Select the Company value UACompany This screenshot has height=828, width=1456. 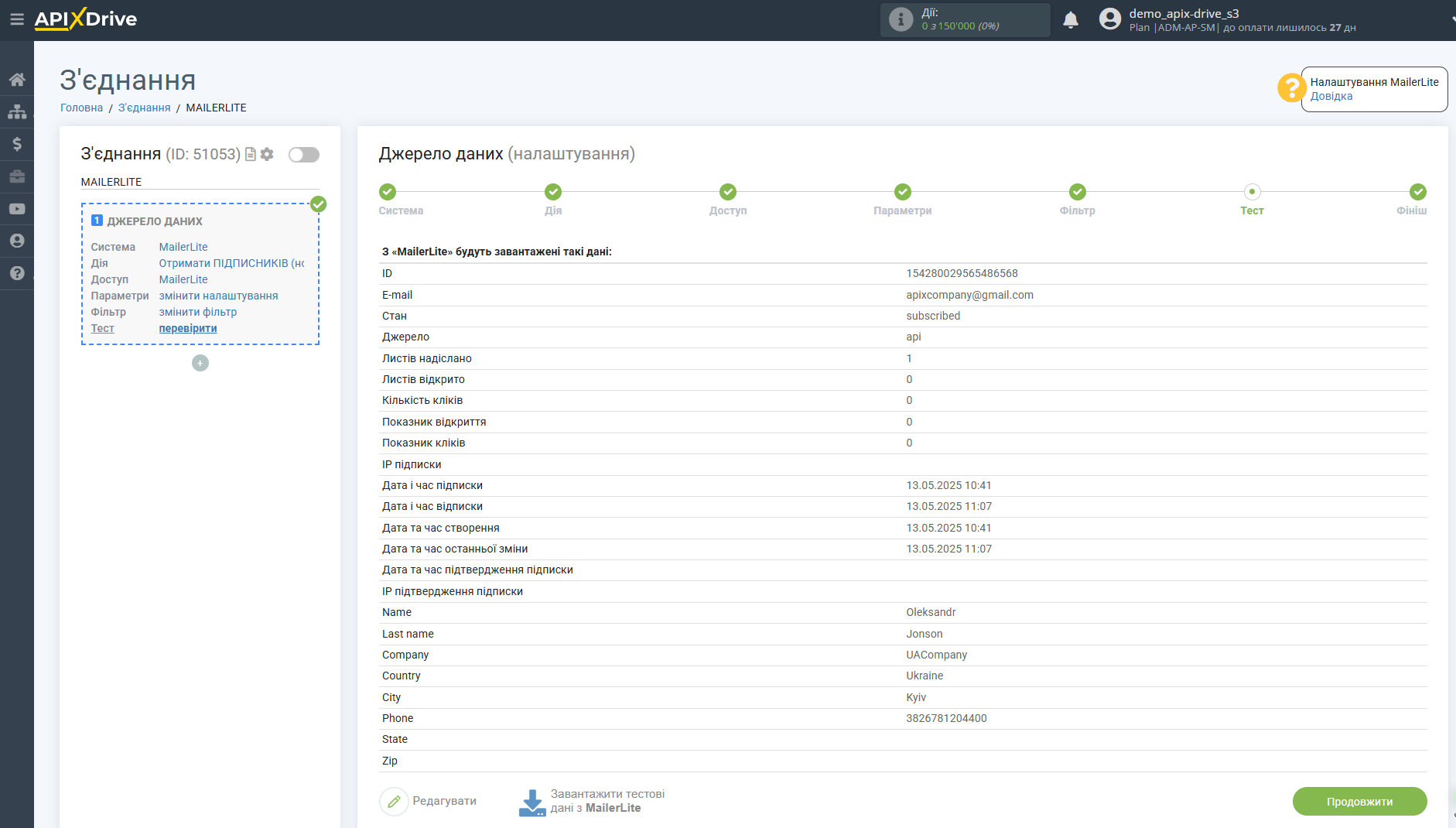pyautogui.click(x=936, y=655)
